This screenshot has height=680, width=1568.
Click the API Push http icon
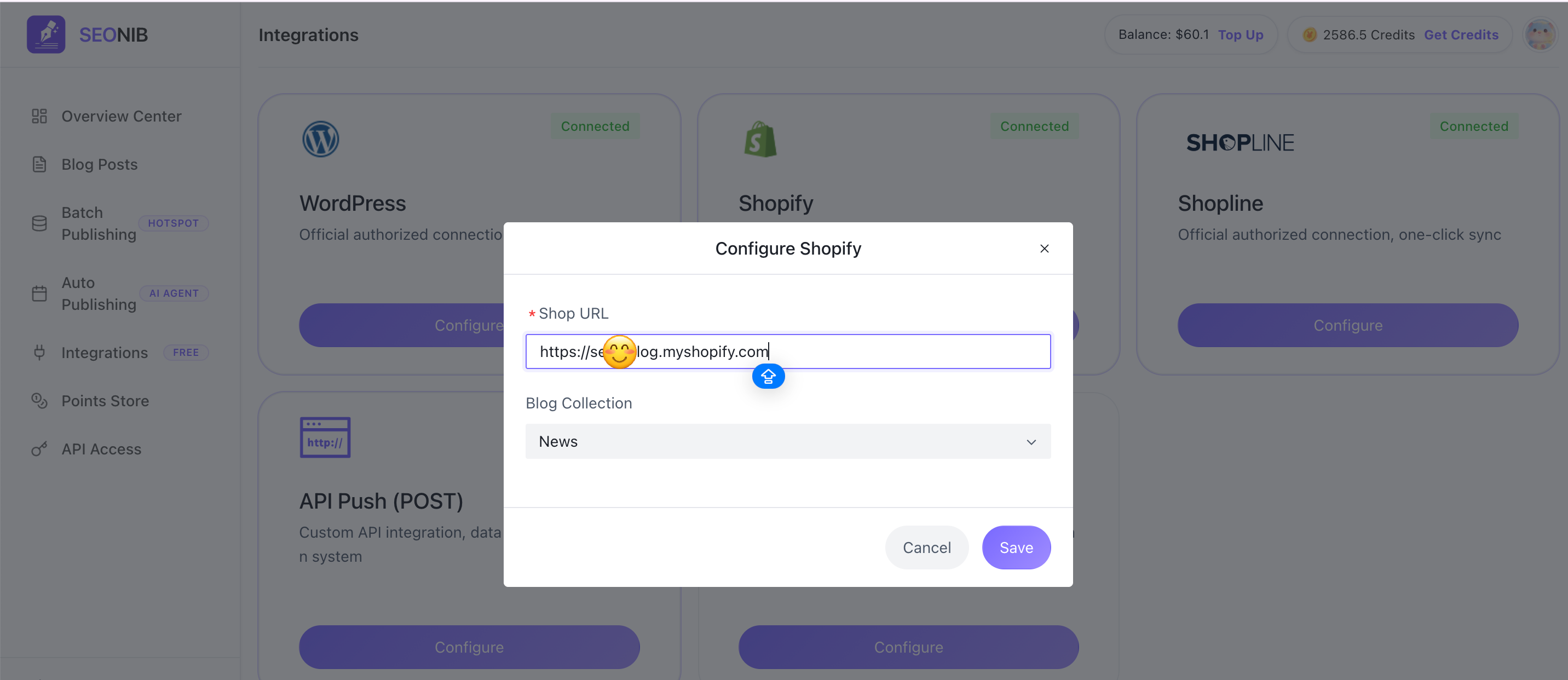(325, 437)
